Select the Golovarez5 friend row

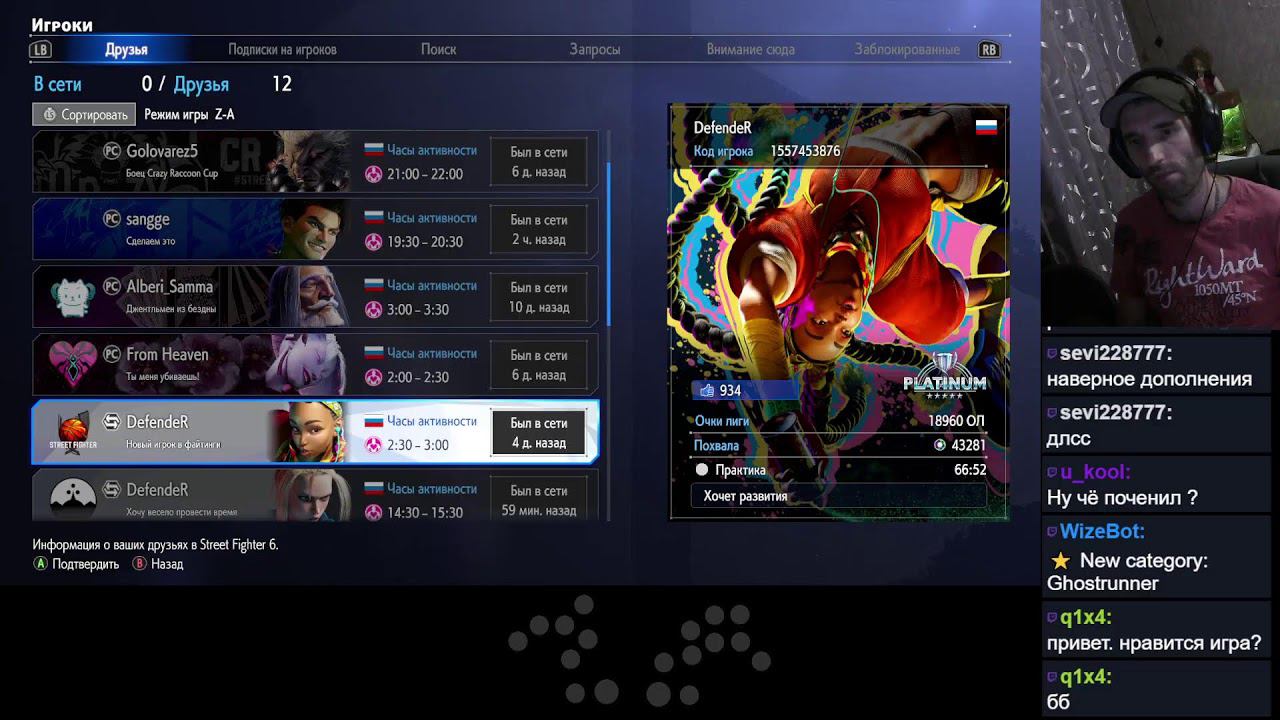(x=316, y=161)
